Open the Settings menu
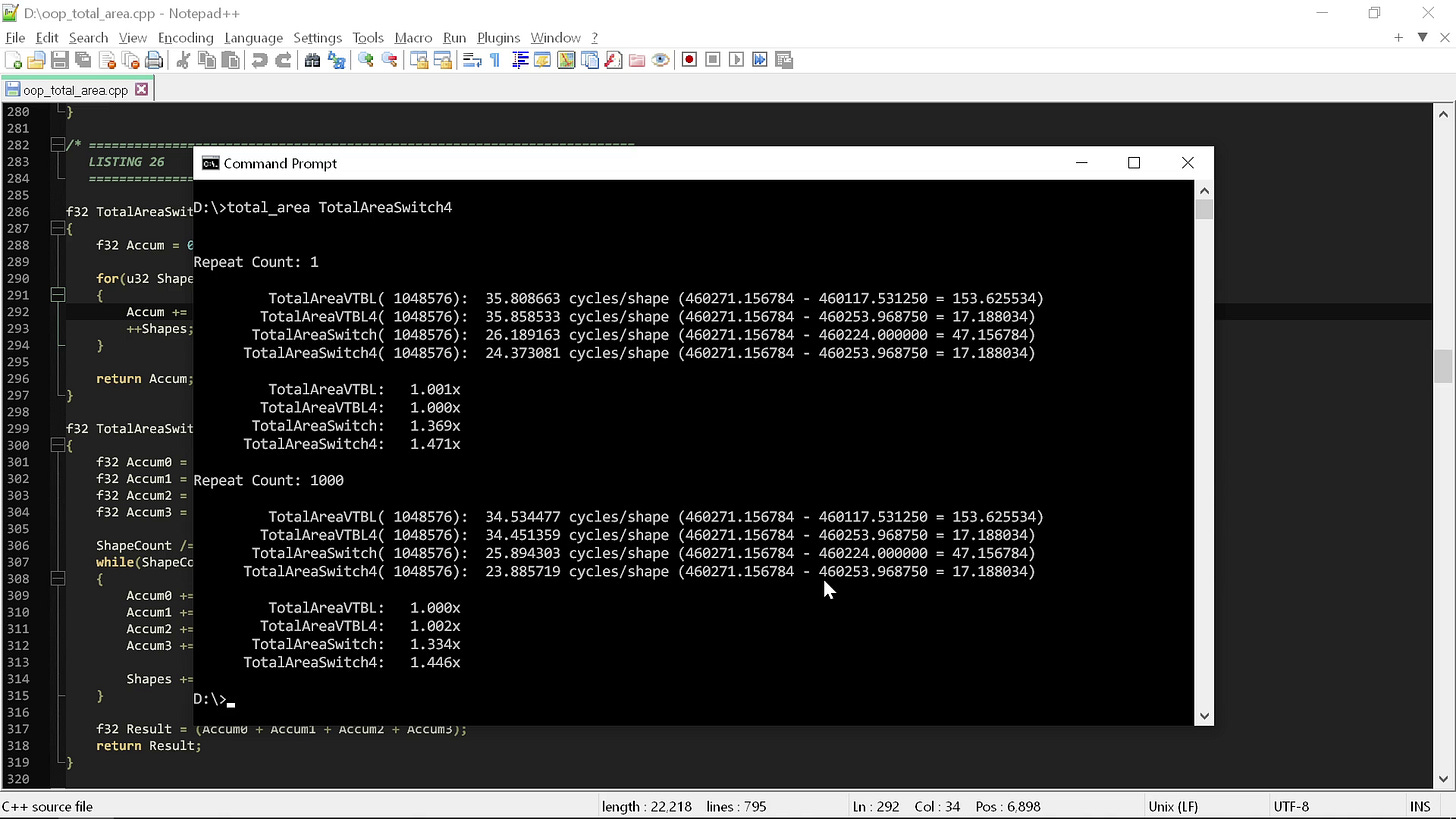Image resolution: width=1456 pixels, height=819 pixels. tap(317, 37)
